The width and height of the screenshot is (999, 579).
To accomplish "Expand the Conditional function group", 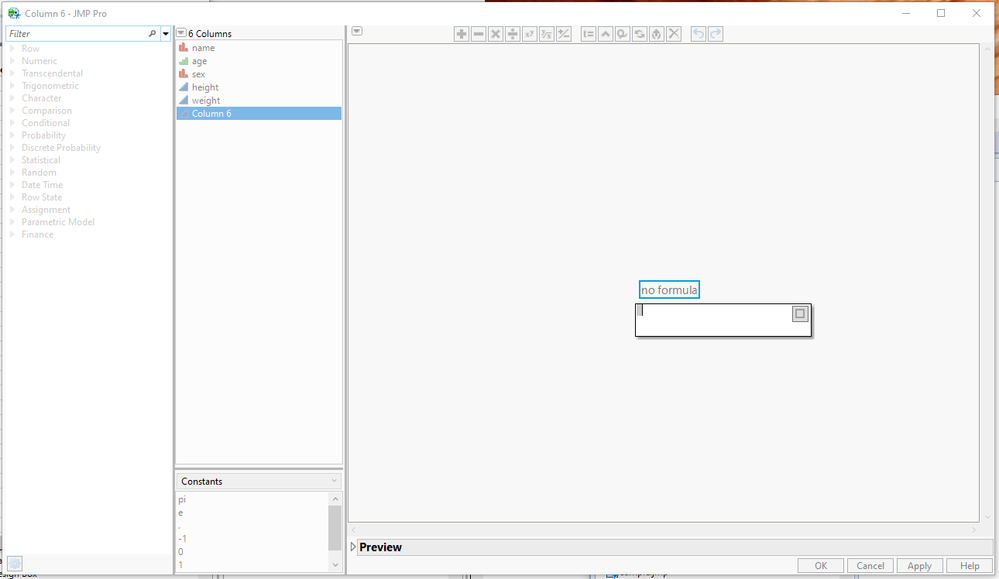I will pyautogui.click(x=12, y=123).
